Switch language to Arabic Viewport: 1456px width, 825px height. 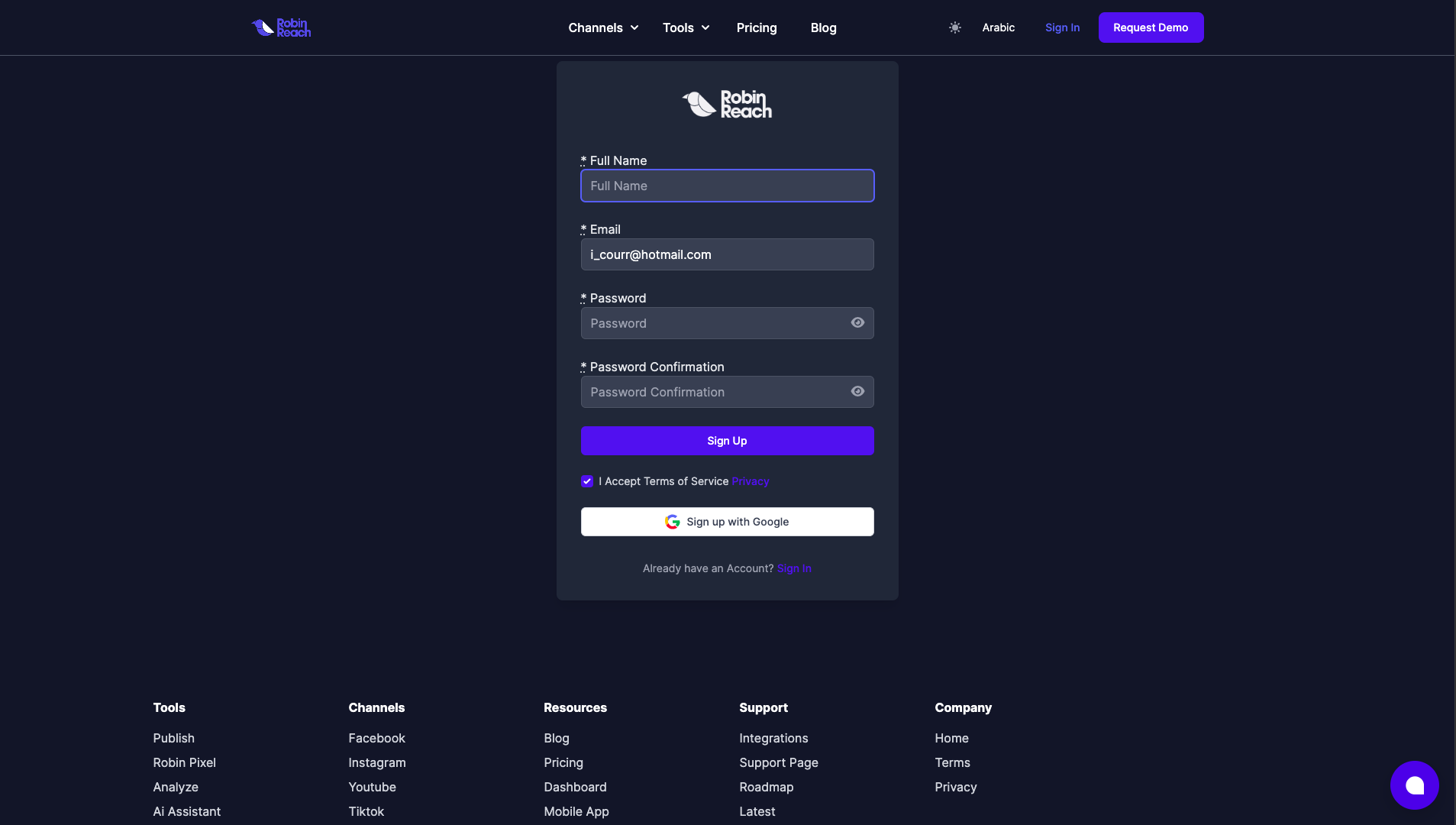998,27
